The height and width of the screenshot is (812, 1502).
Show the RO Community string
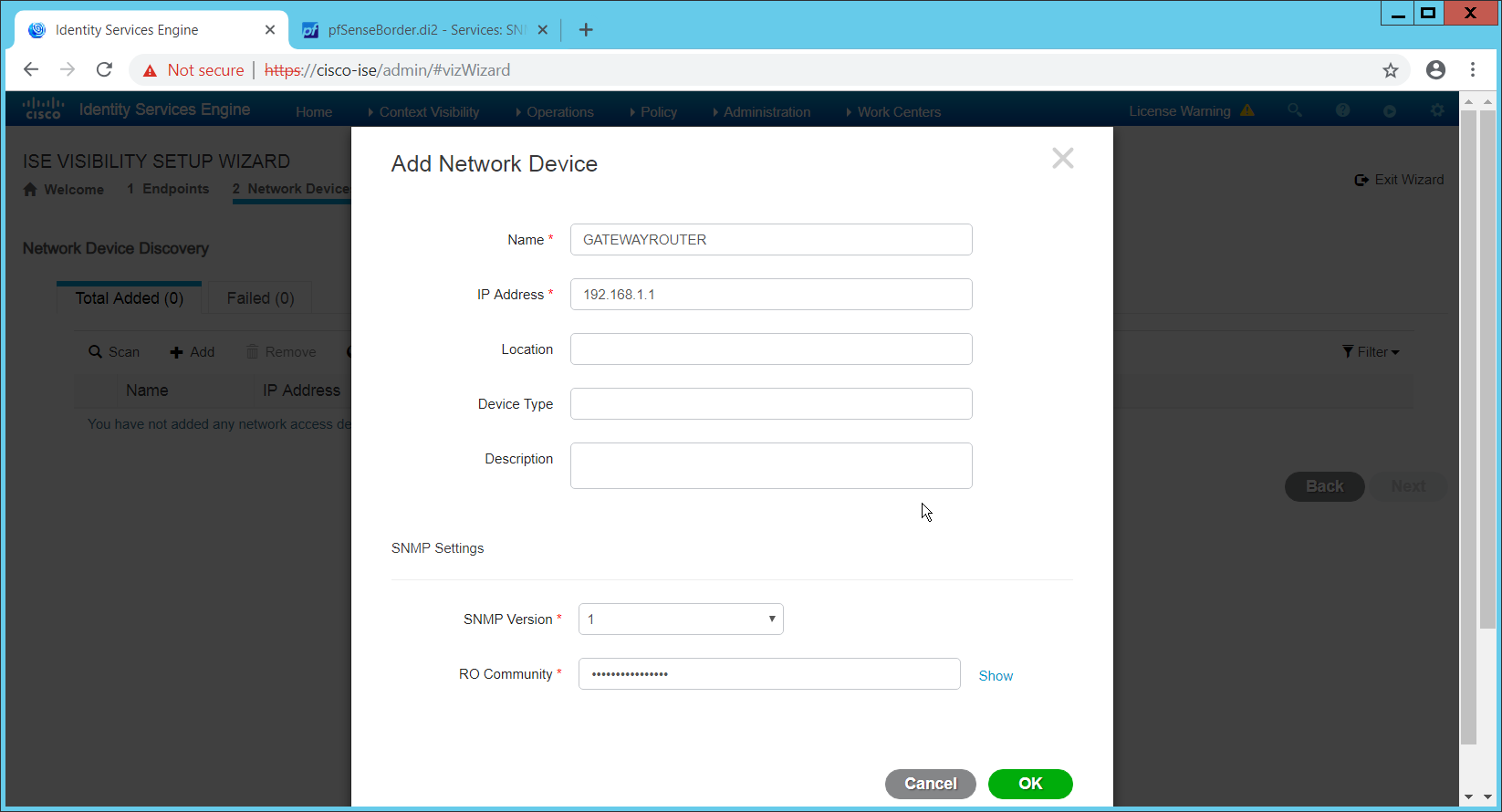point(996,676)
